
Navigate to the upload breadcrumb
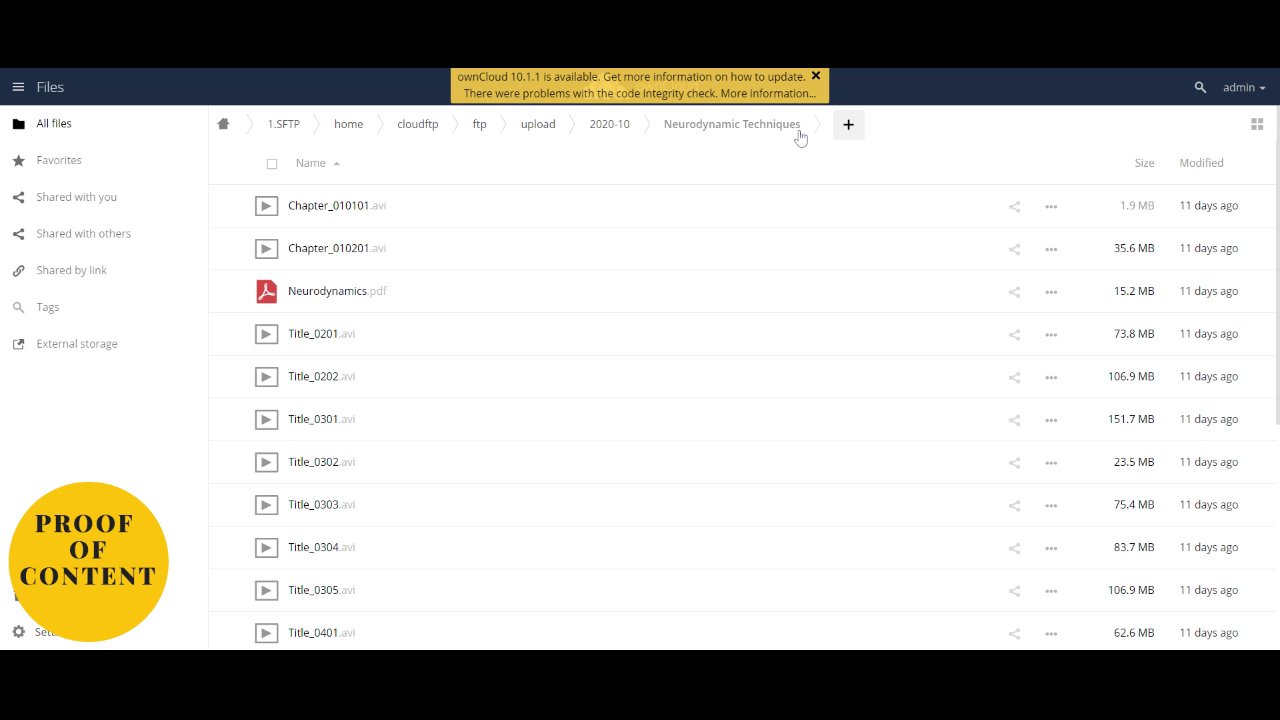[538, 124]
